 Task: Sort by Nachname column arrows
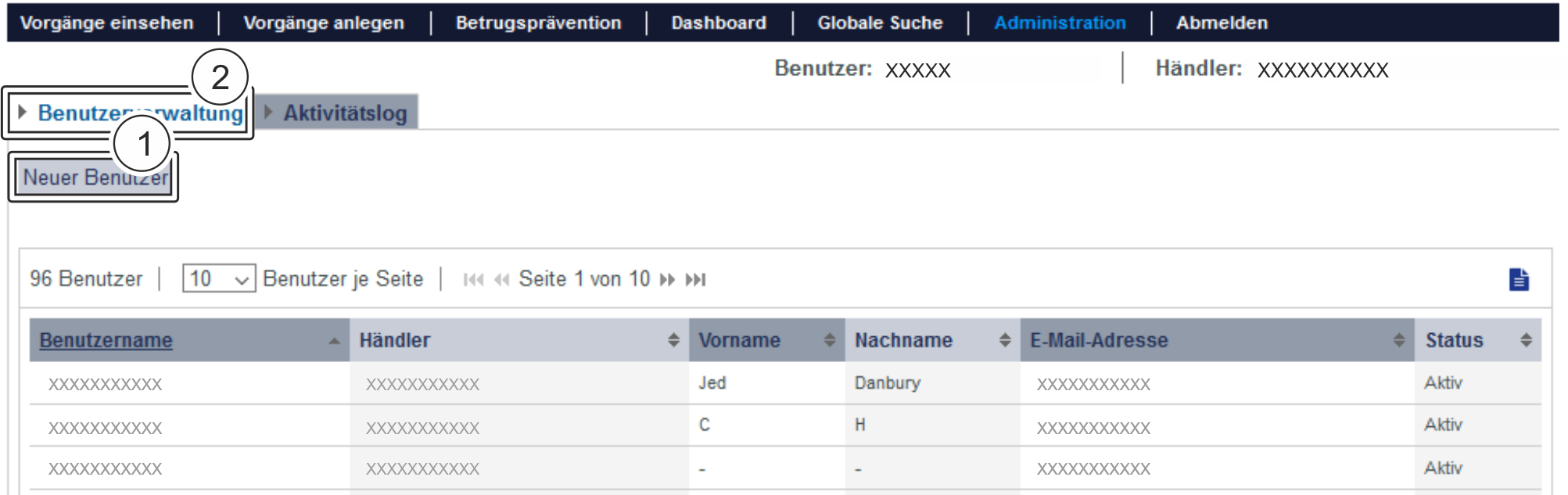(x=1005, y=340)
